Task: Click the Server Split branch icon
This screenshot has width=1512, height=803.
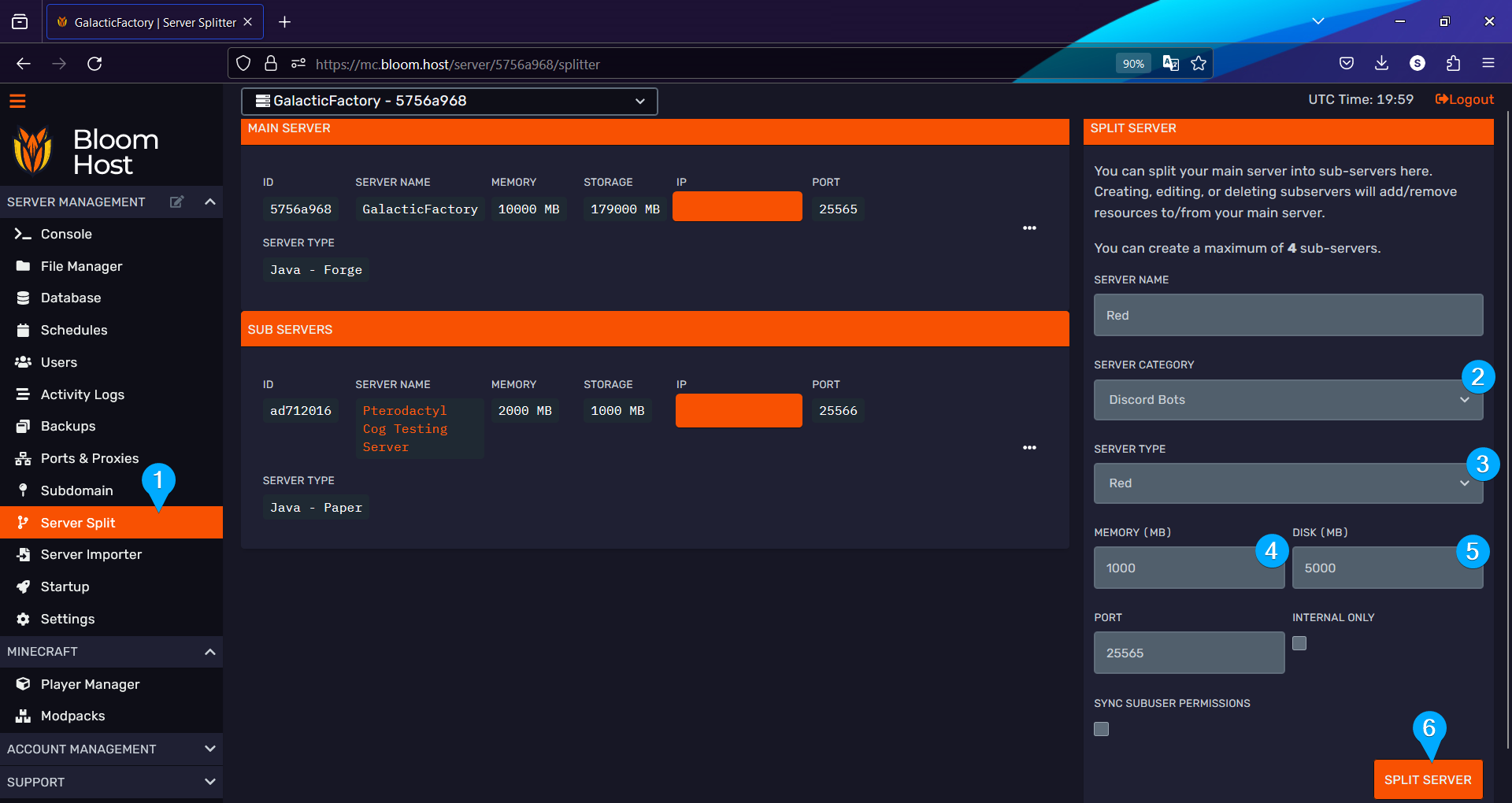Action: tap(23, 523)
